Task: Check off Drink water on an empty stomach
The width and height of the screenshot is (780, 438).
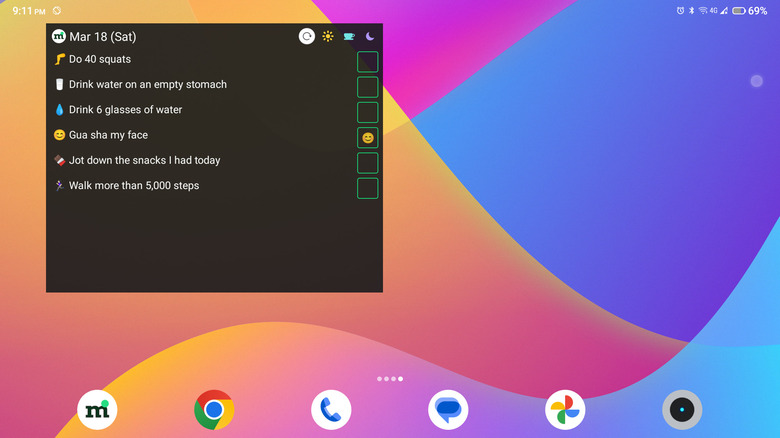Action: (x=368, y=87)
